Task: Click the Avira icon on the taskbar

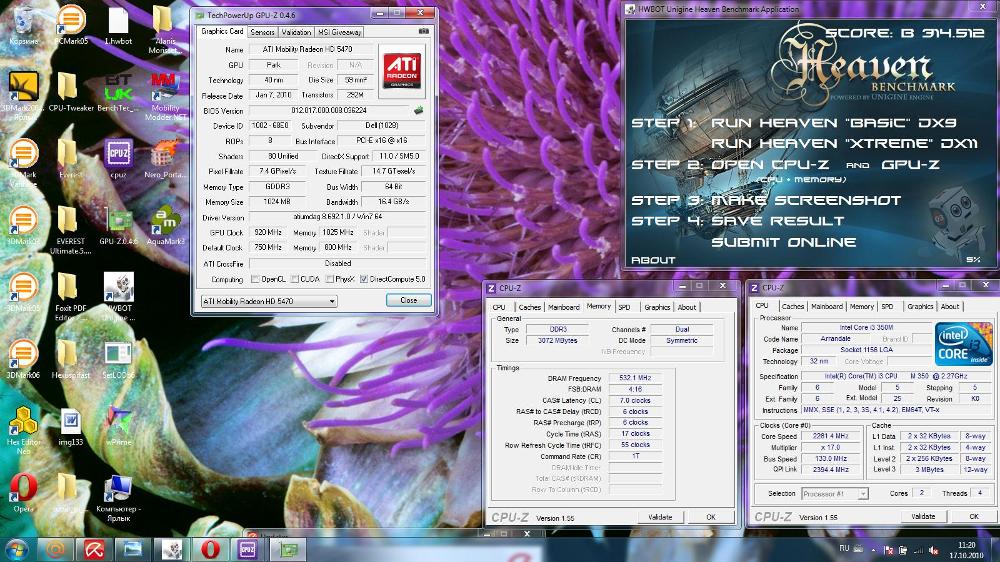Action: (x=94, y=549)
